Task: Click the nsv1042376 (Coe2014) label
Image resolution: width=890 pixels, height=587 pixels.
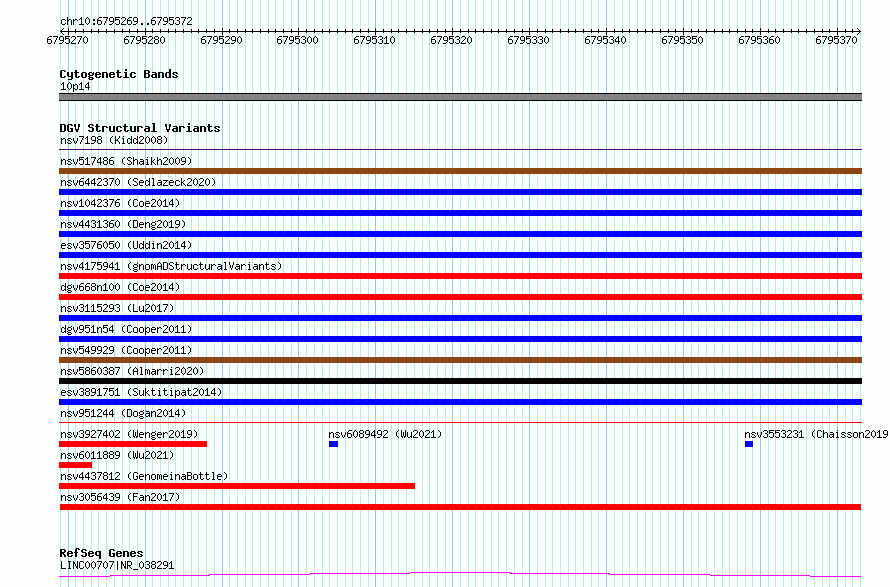Action: pyautogui.click(x=120, y=203)
